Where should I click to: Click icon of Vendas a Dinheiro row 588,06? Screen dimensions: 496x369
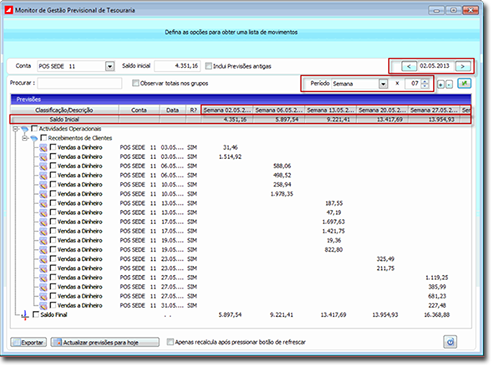coord(43,166)
